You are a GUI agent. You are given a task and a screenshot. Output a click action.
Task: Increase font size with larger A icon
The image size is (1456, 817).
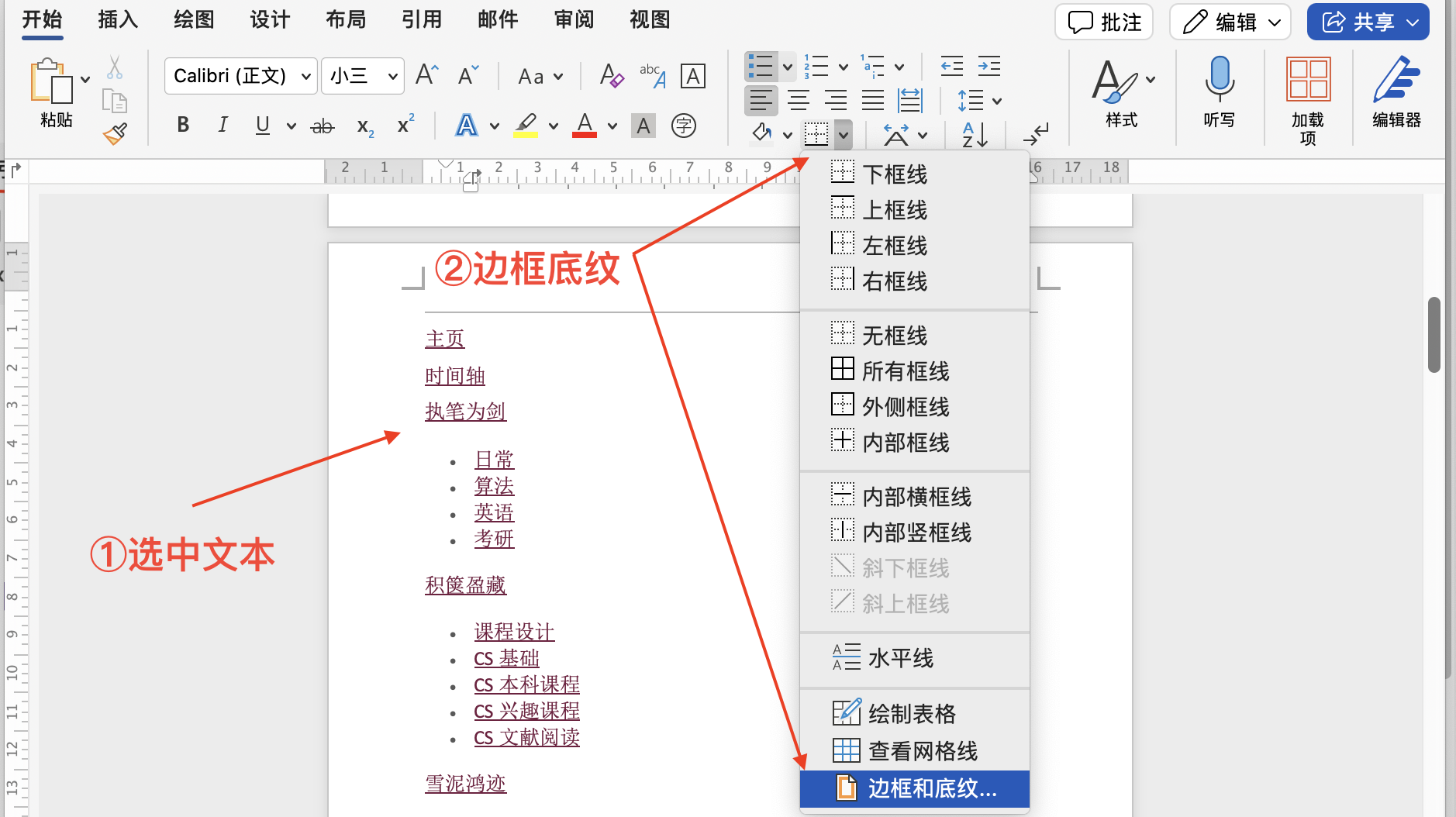click(427, 75)
